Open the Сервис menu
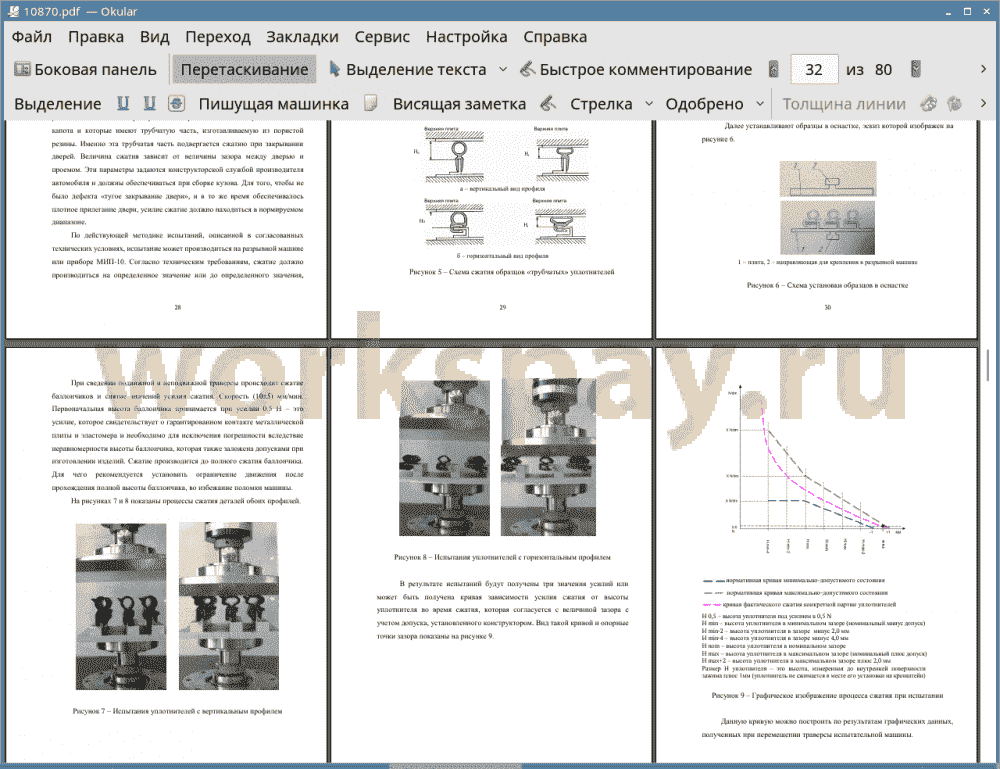The width and height of the screenshot is (1000, 769). pos(382,37)
